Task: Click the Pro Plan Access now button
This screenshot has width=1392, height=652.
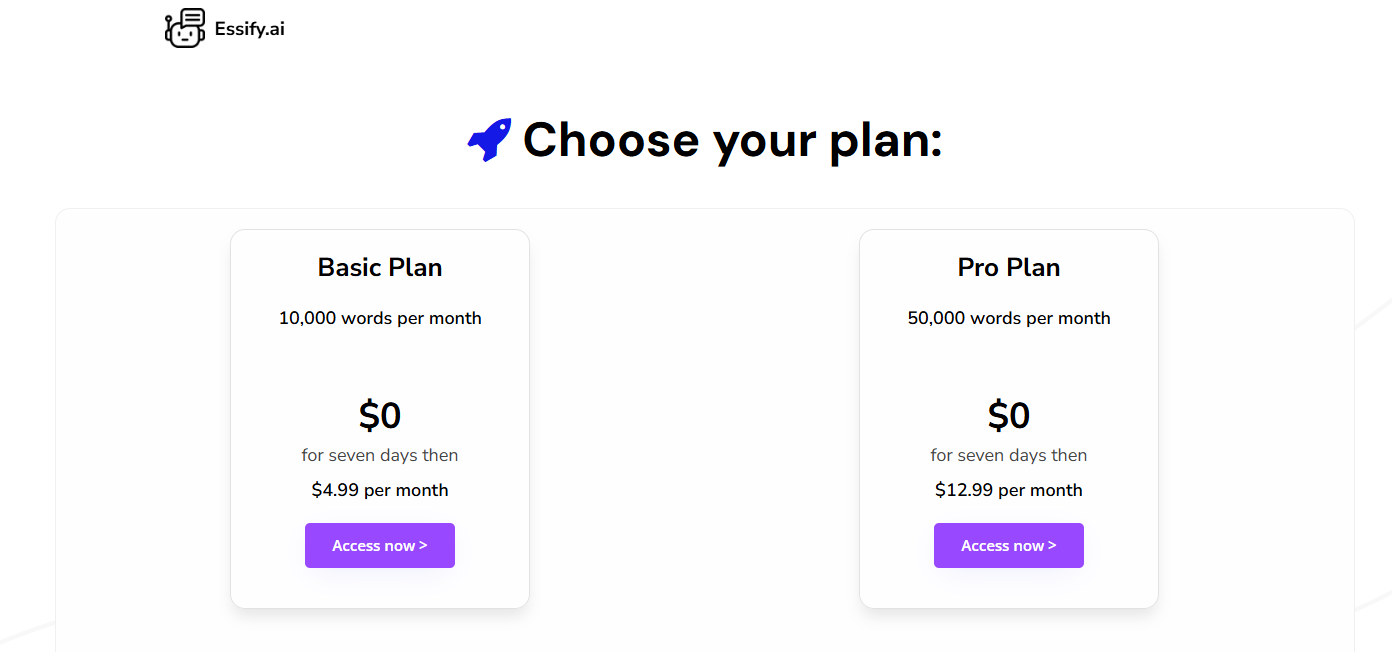Action: pos(1009,545)
